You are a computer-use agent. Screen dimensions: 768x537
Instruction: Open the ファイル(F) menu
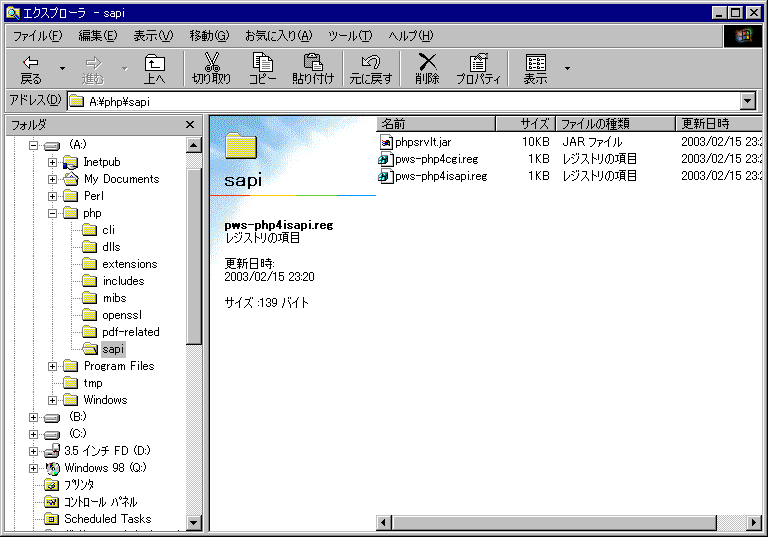pos(38,36)
